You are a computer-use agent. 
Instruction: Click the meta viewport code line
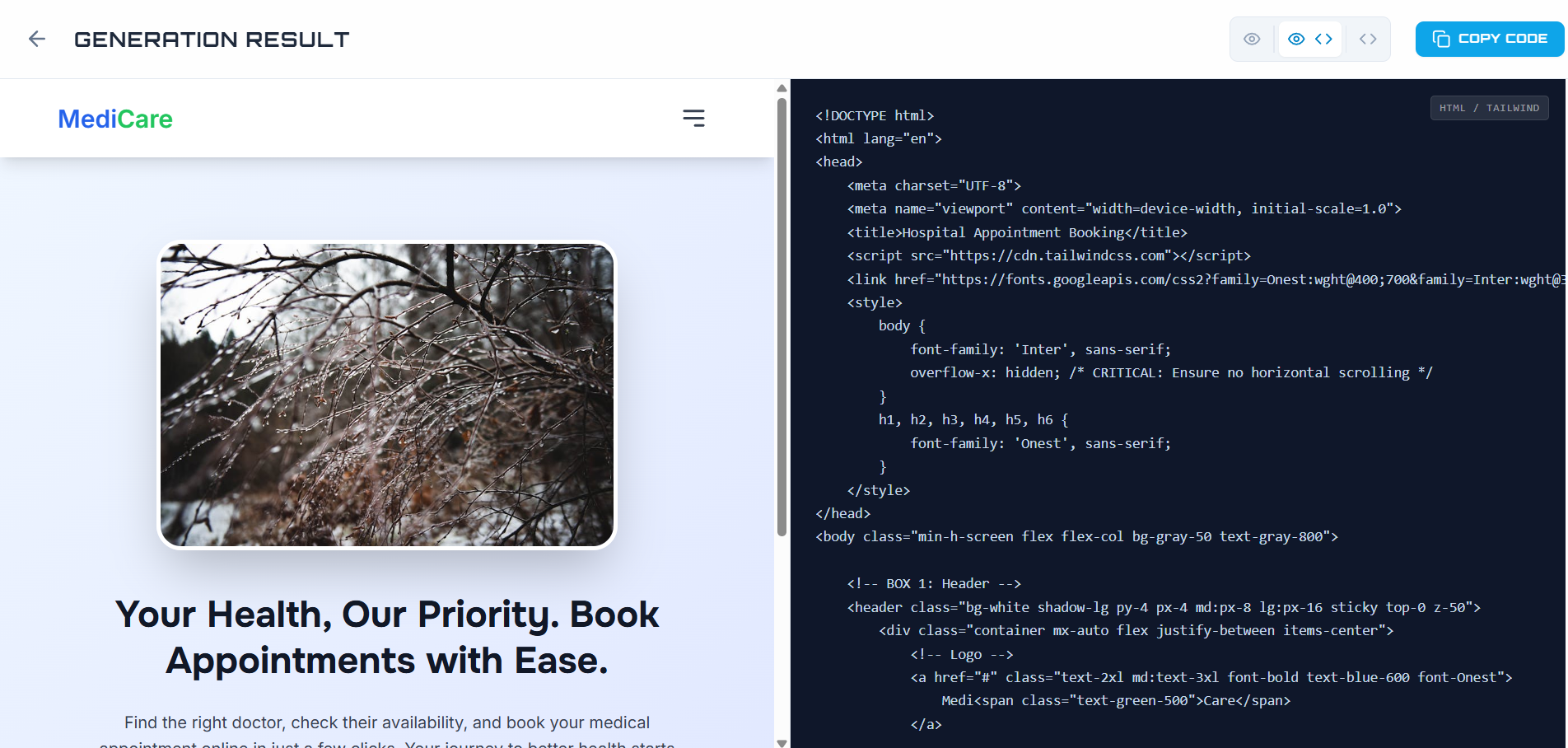coord(1124,208)
